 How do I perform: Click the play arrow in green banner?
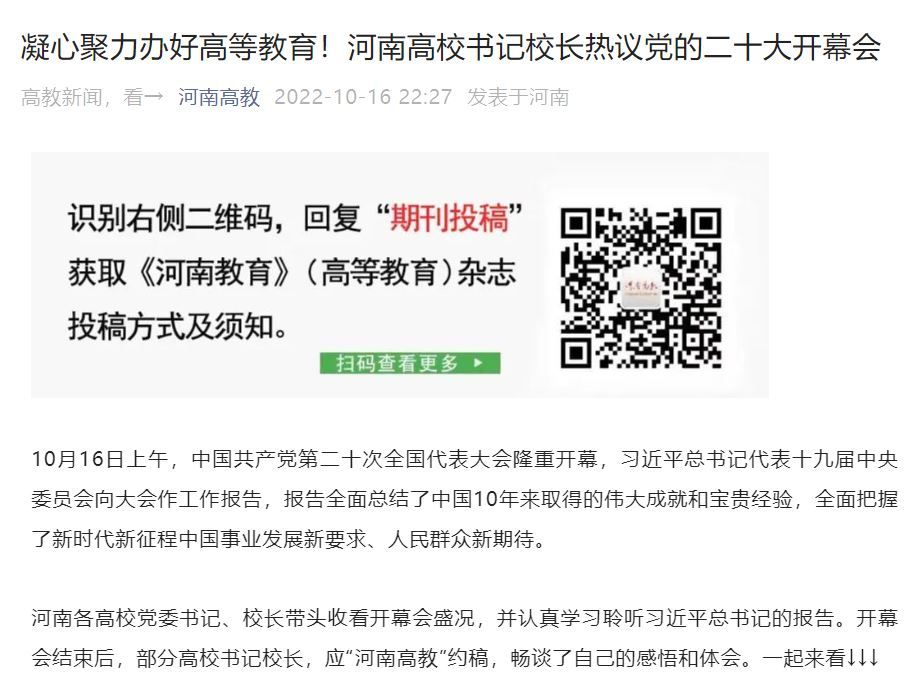478,363
